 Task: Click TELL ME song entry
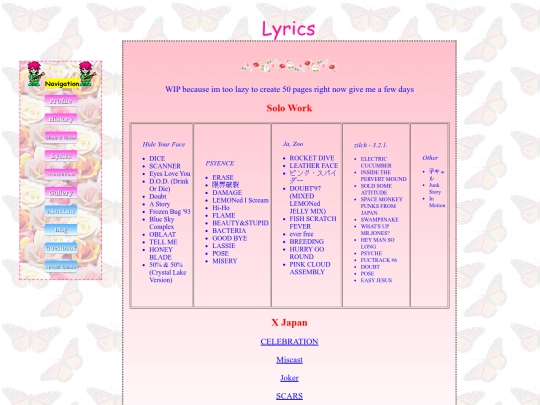(x=163, y=242)
